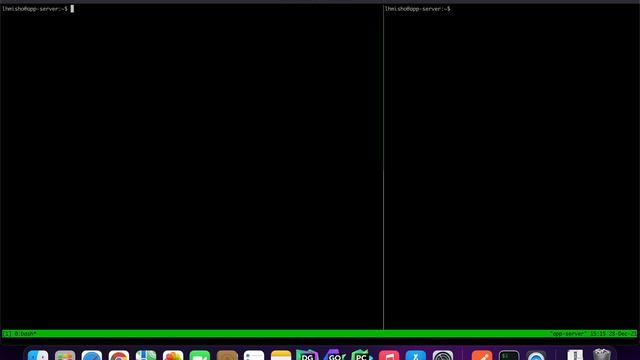Click the left pane shell prompt
This screenshot has height=360, width=640.
(x=35, y=9)
